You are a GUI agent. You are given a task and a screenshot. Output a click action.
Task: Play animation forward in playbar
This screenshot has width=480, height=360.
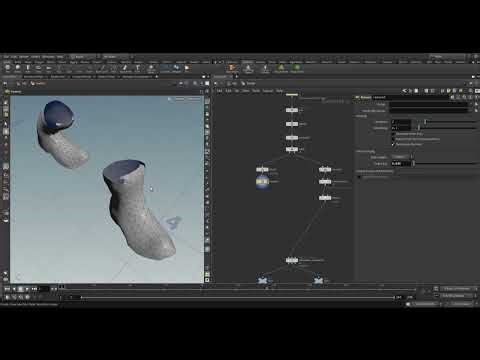pos(27,289)
